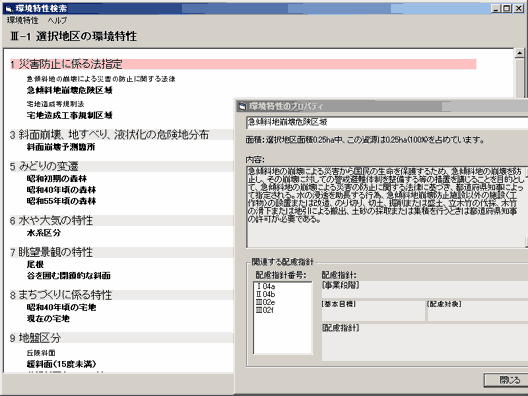Select 急傾斜地崩壊危険区域 in the list
The image size is (528, 396).
click(69, 90)
